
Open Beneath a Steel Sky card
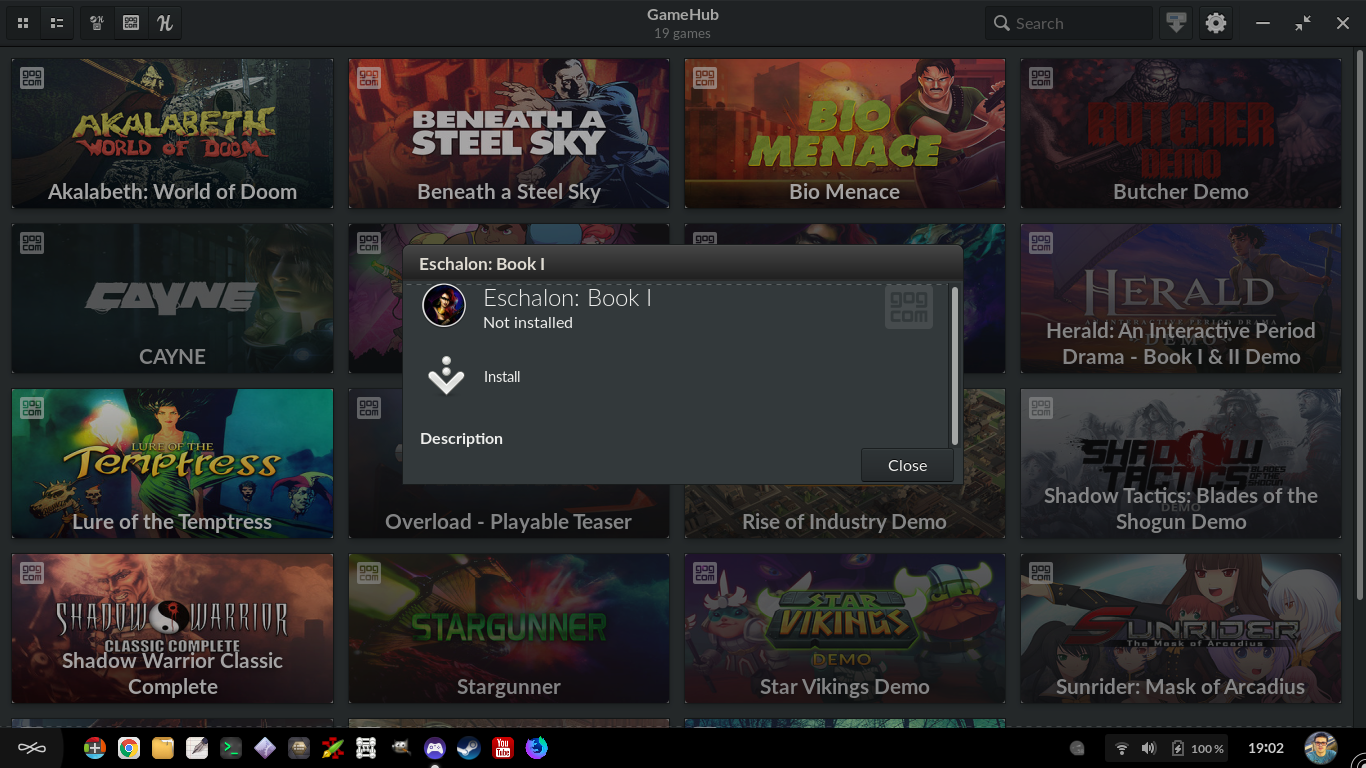click(509, 133)
